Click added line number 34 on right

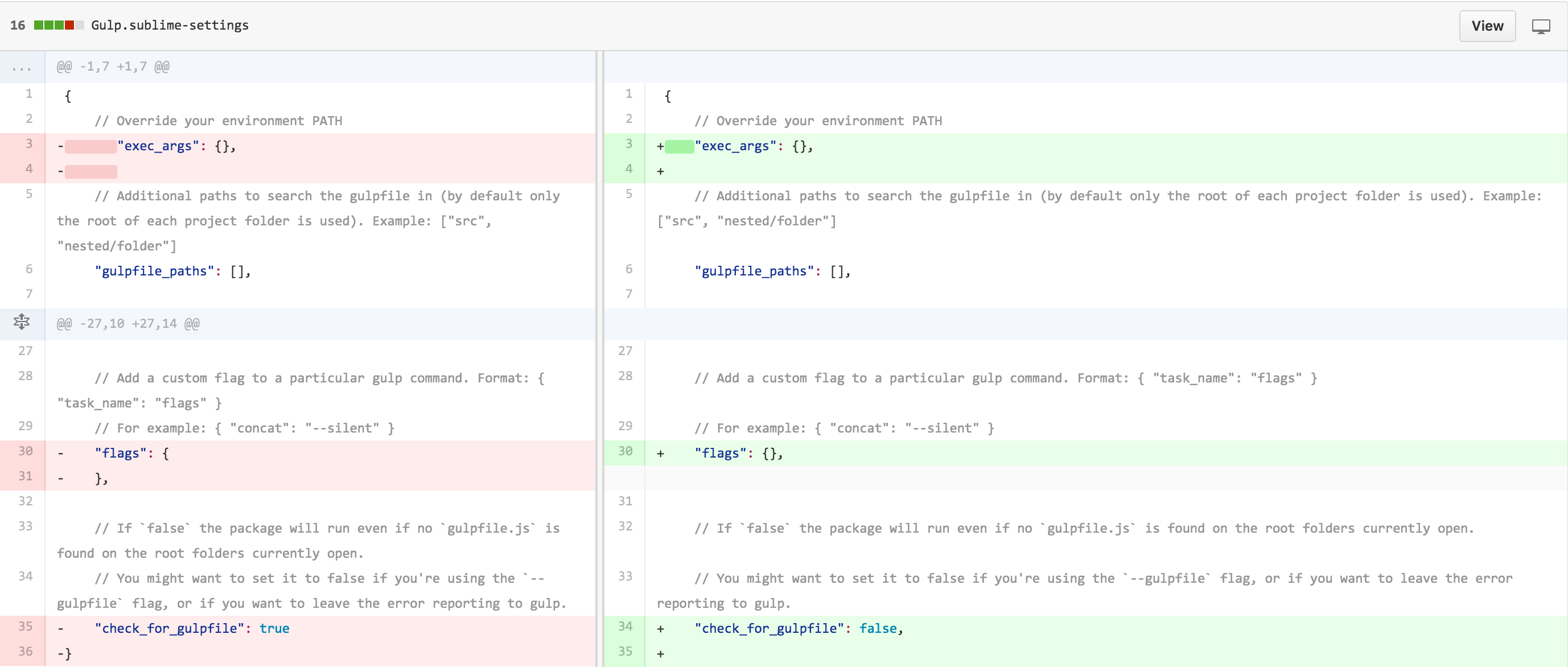pyautogui.click(x=625, y=626)
